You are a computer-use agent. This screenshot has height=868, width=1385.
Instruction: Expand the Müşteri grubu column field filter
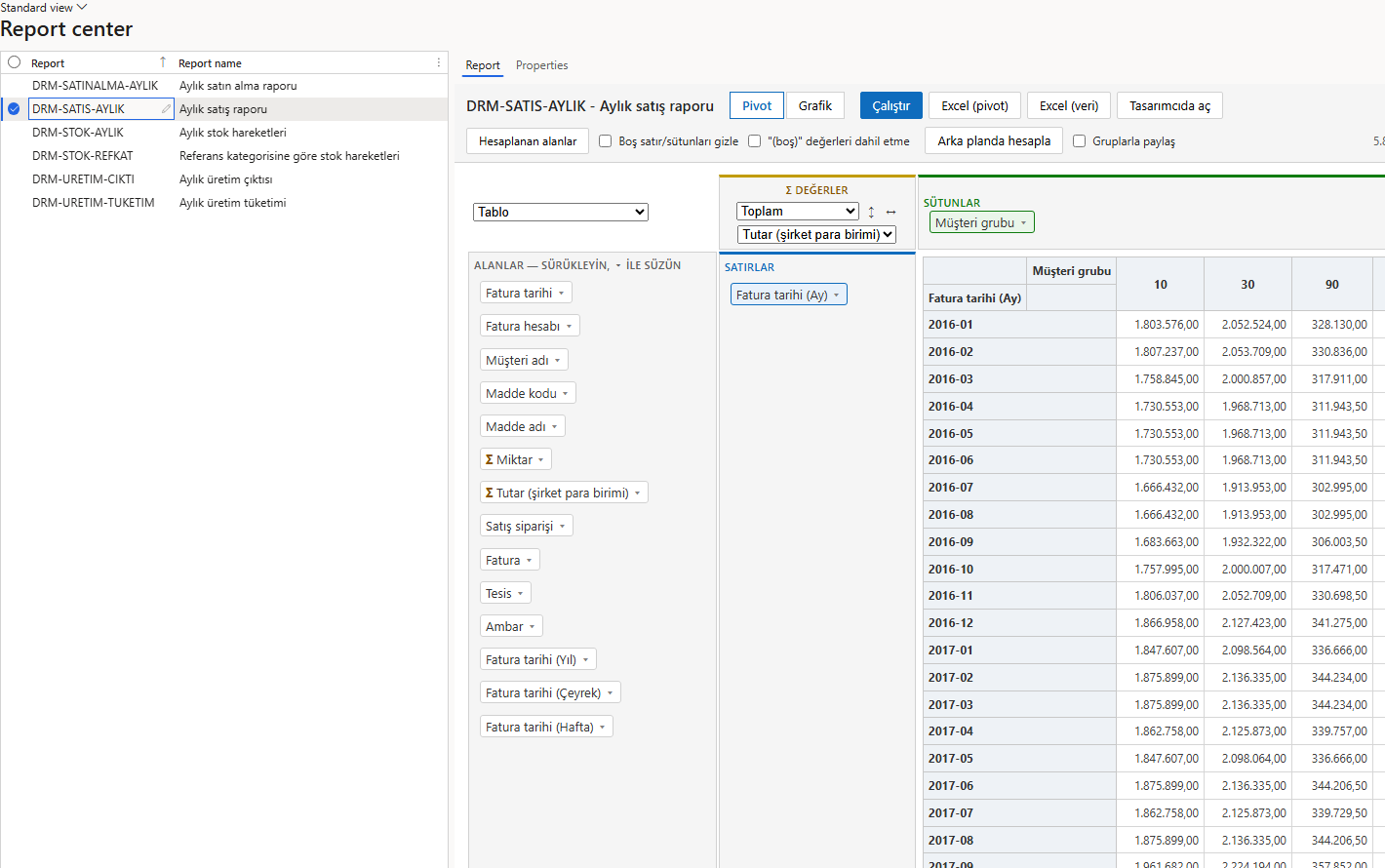tap(1023, 223)
